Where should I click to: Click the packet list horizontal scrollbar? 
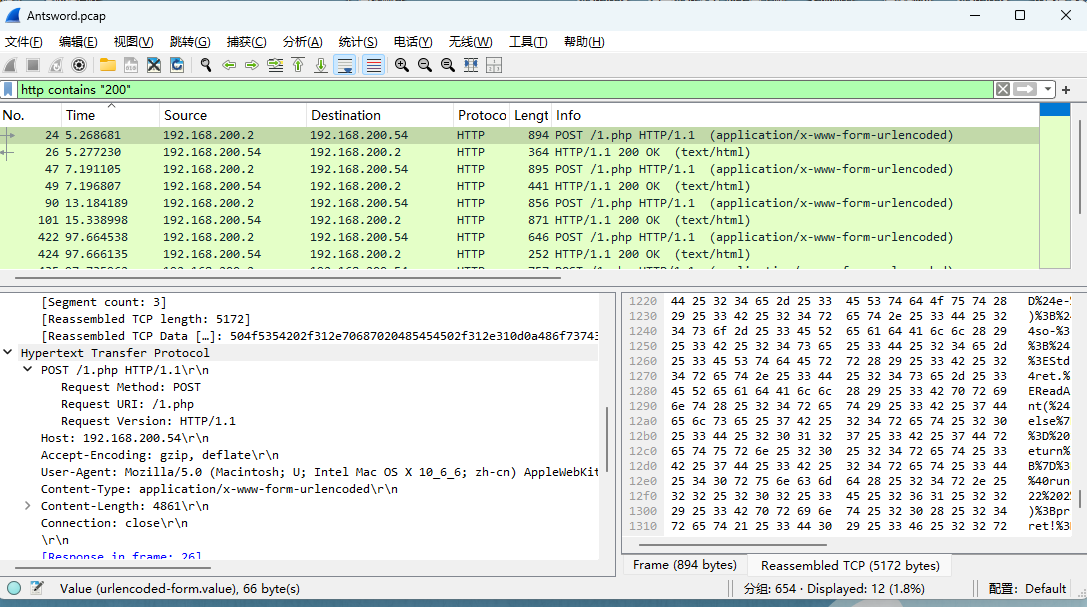(x=288, y=278)
